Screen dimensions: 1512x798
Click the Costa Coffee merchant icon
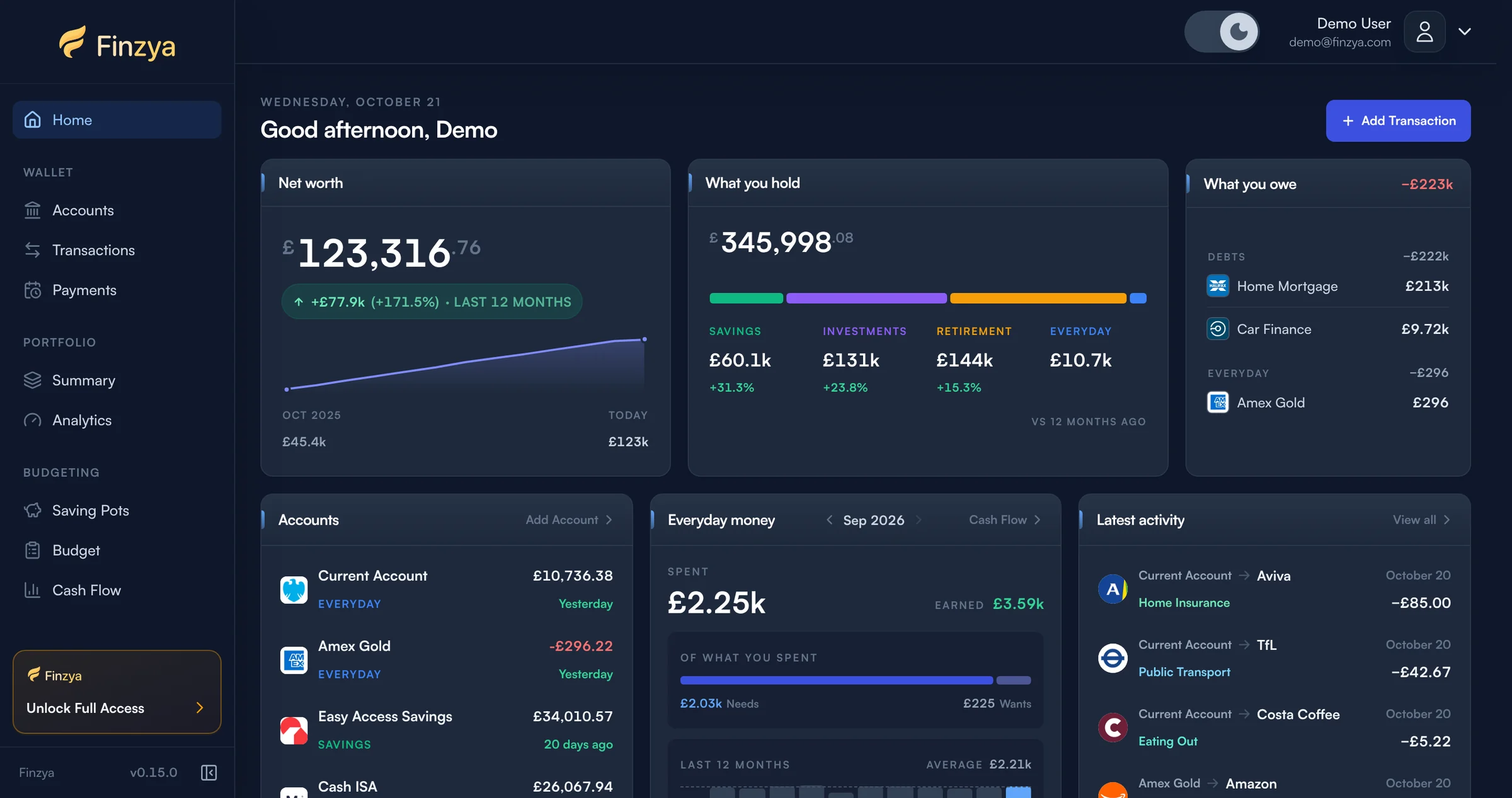[1113, 727]
